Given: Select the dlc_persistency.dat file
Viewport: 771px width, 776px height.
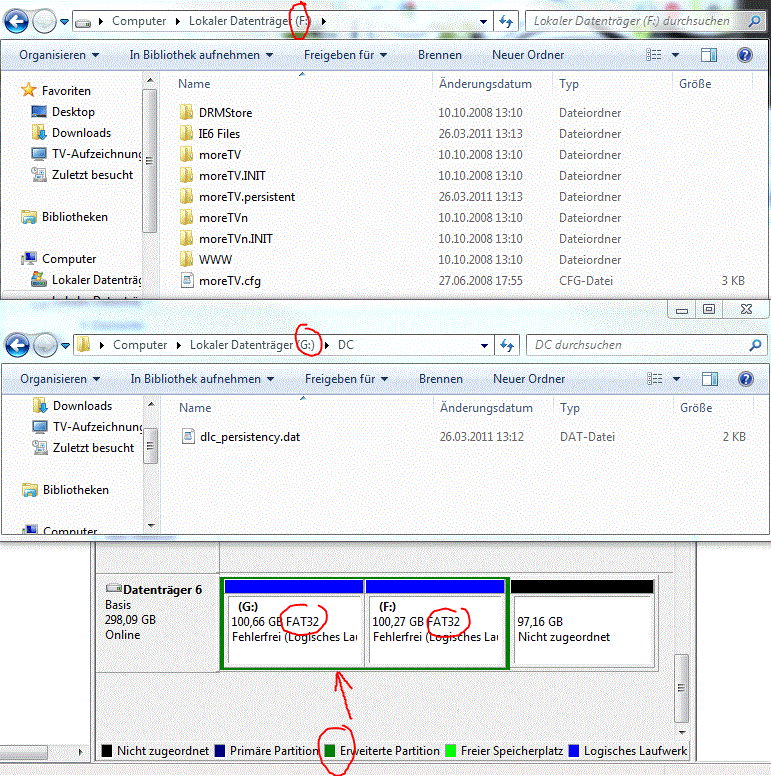Looking at the screenshot, I should 249,437.
